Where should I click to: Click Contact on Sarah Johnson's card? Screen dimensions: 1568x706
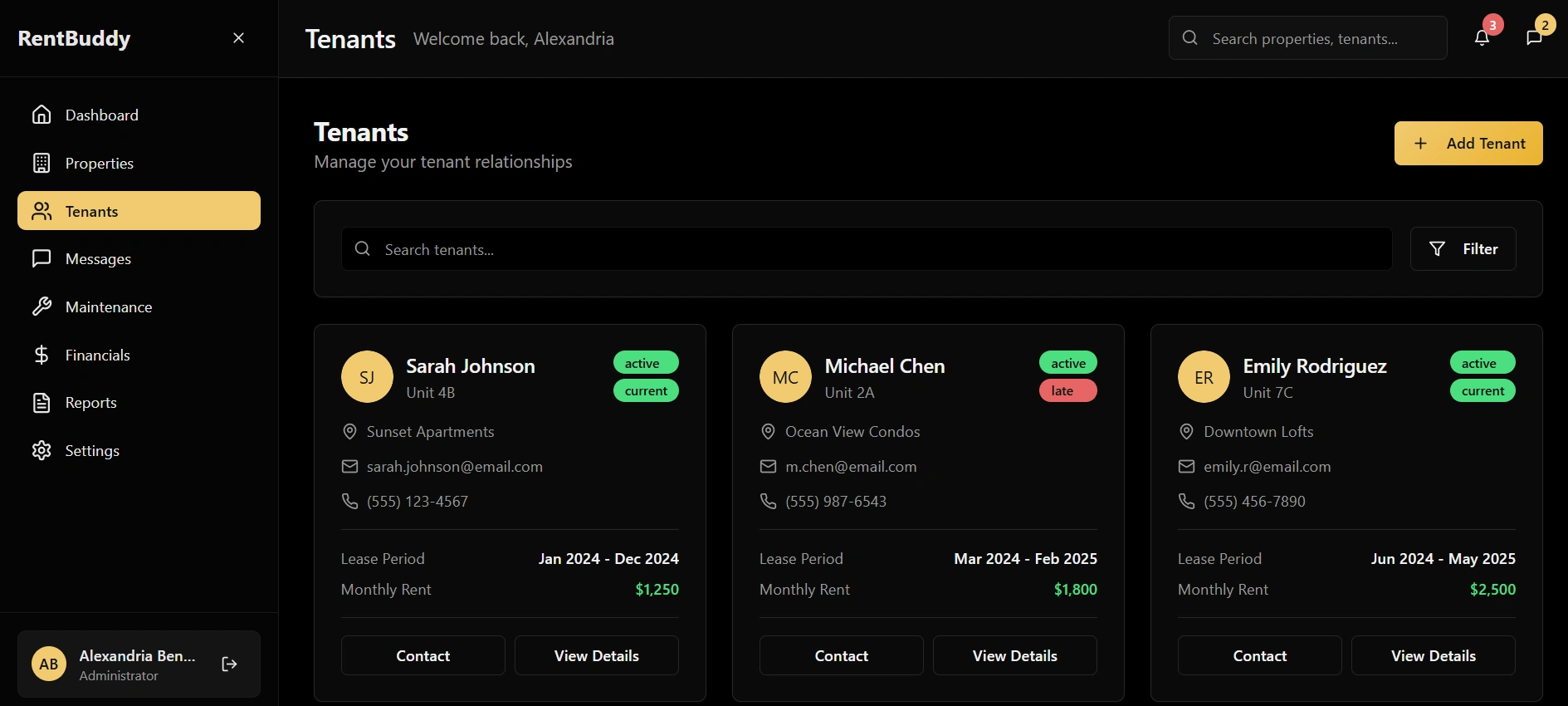(x=423, y=656)
